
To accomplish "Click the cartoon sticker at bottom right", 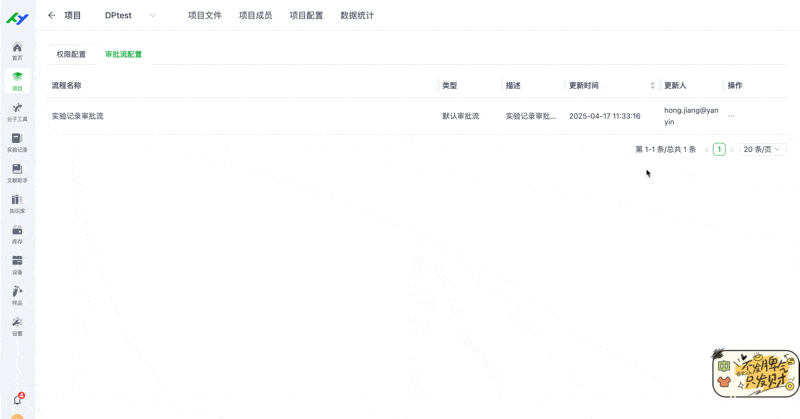I will (x=756, y=374).
